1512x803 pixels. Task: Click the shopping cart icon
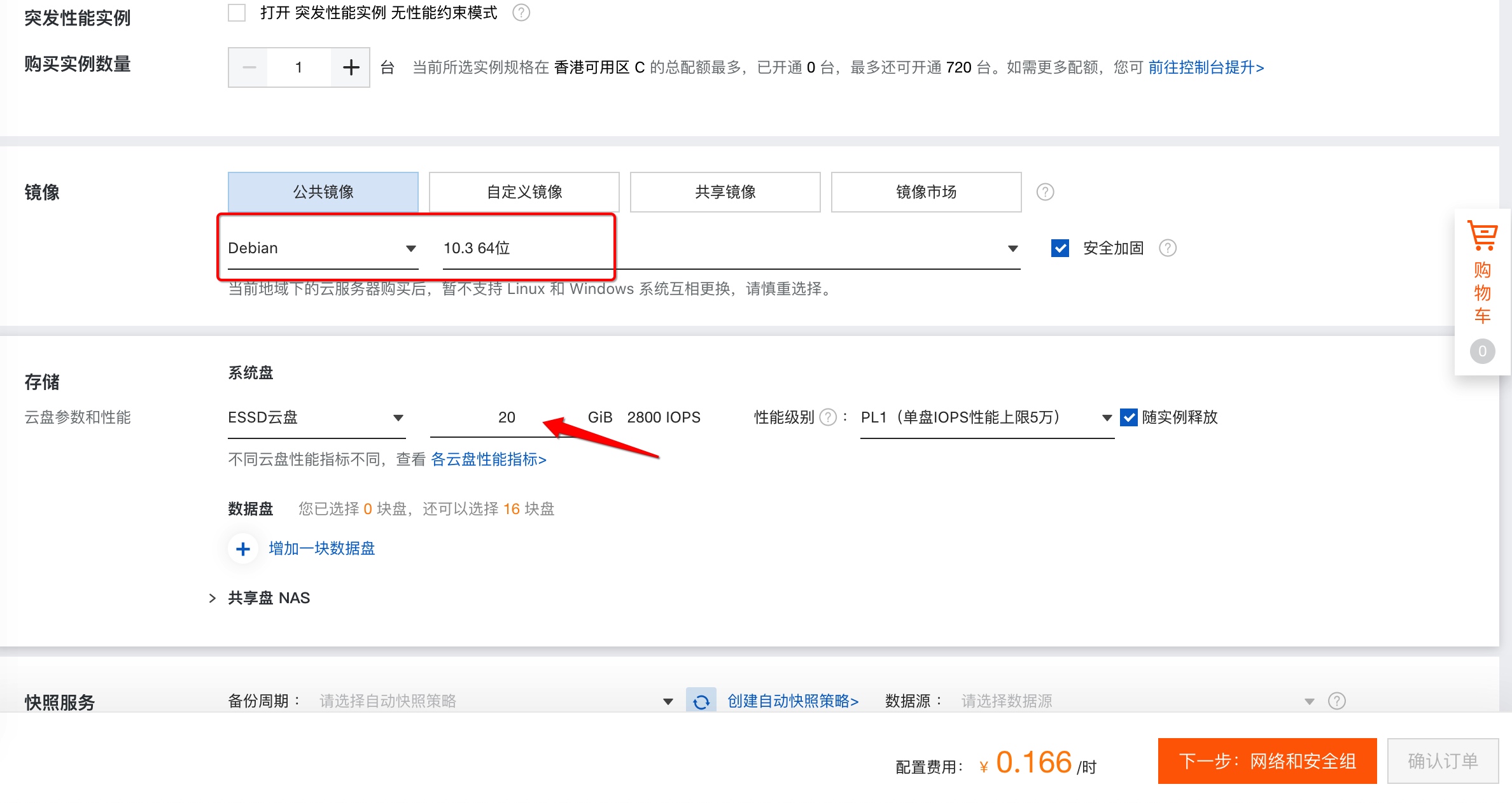pyautogui.click(x=1482, y=235)
